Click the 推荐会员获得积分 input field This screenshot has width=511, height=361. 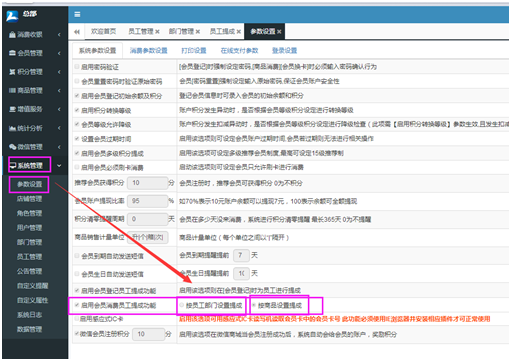click(x=147, y=183)
